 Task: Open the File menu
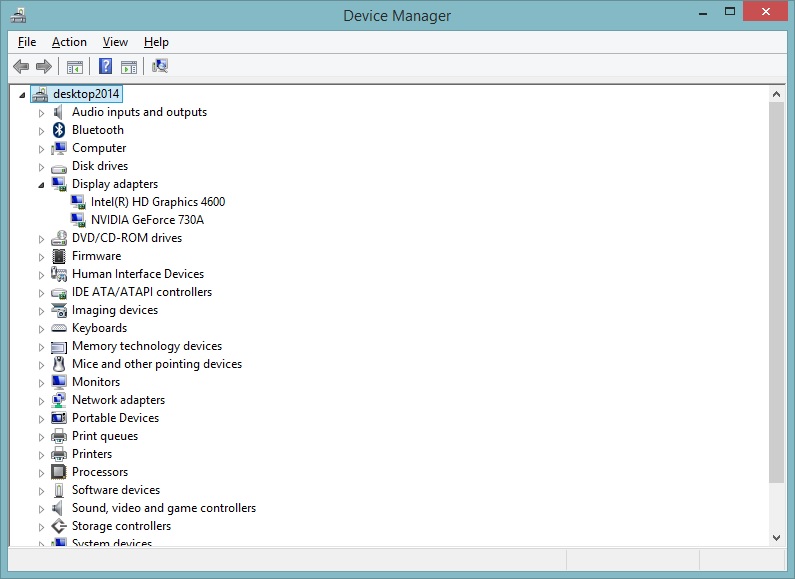pos(27,42)
